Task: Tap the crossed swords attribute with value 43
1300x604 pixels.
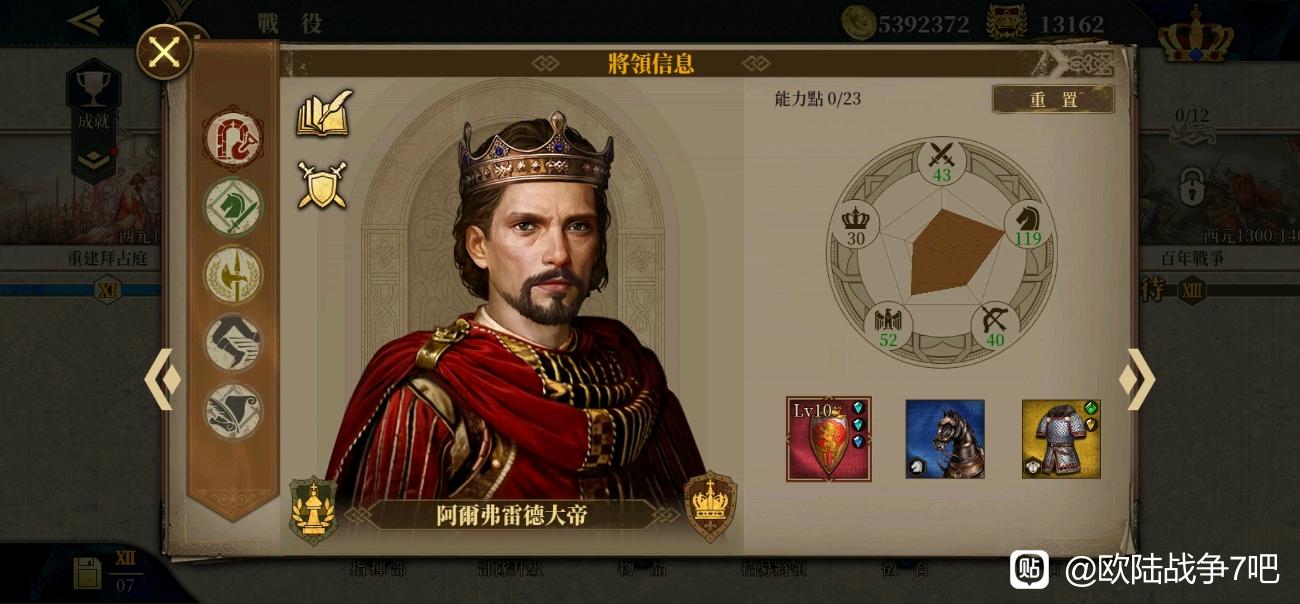Action: (x=941, y=162)
